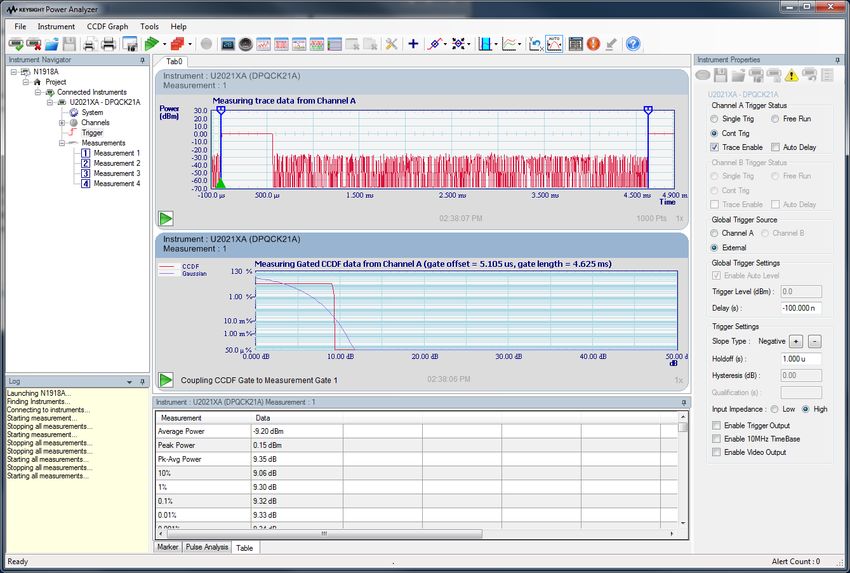Viewport: 850px width, 573px height.
Task: Click the Holdoff (s) input field
Action: (801, 359)
